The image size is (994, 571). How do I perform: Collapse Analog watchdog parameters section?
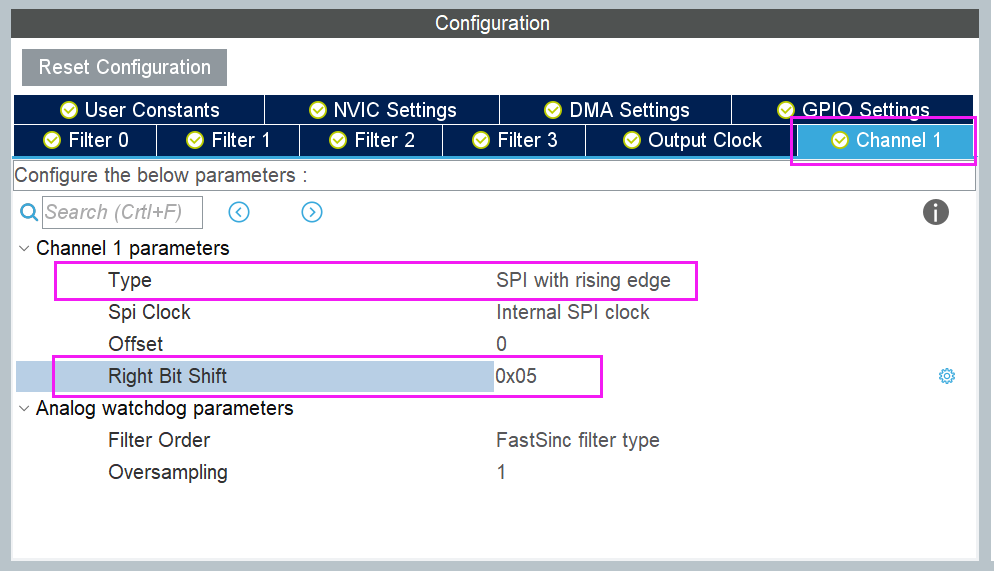point(24,409)
